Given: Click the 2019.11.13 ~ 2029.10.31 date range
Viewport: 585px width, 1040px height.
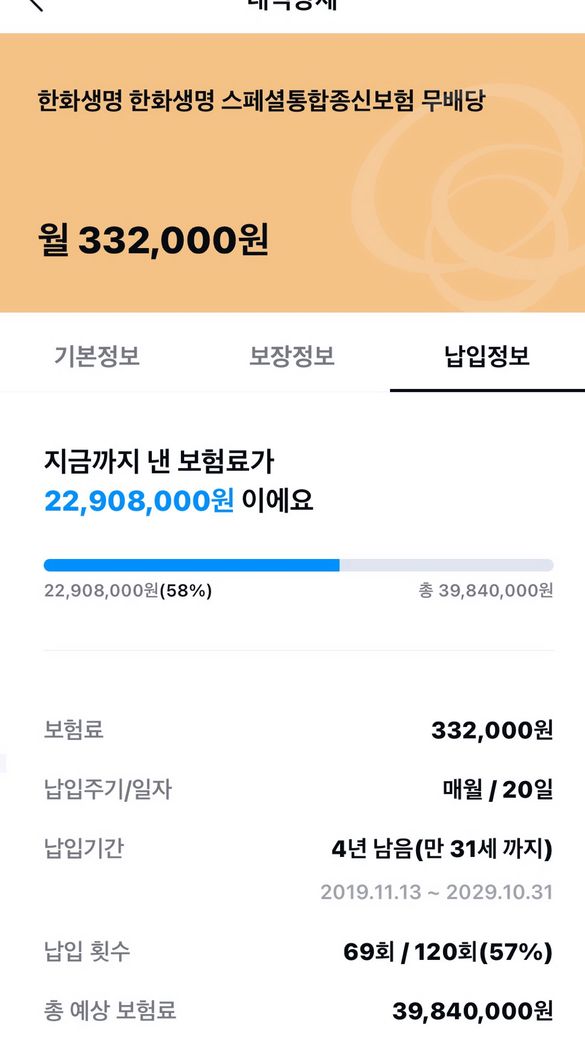Looking at the screenshot, I should [x=436, y=892].
